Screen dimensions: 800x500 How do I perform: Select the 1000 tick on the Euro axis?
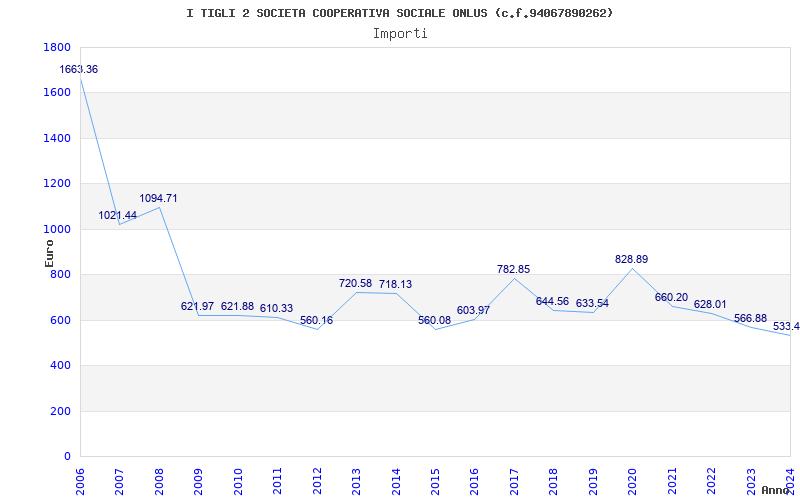[57, 230]
